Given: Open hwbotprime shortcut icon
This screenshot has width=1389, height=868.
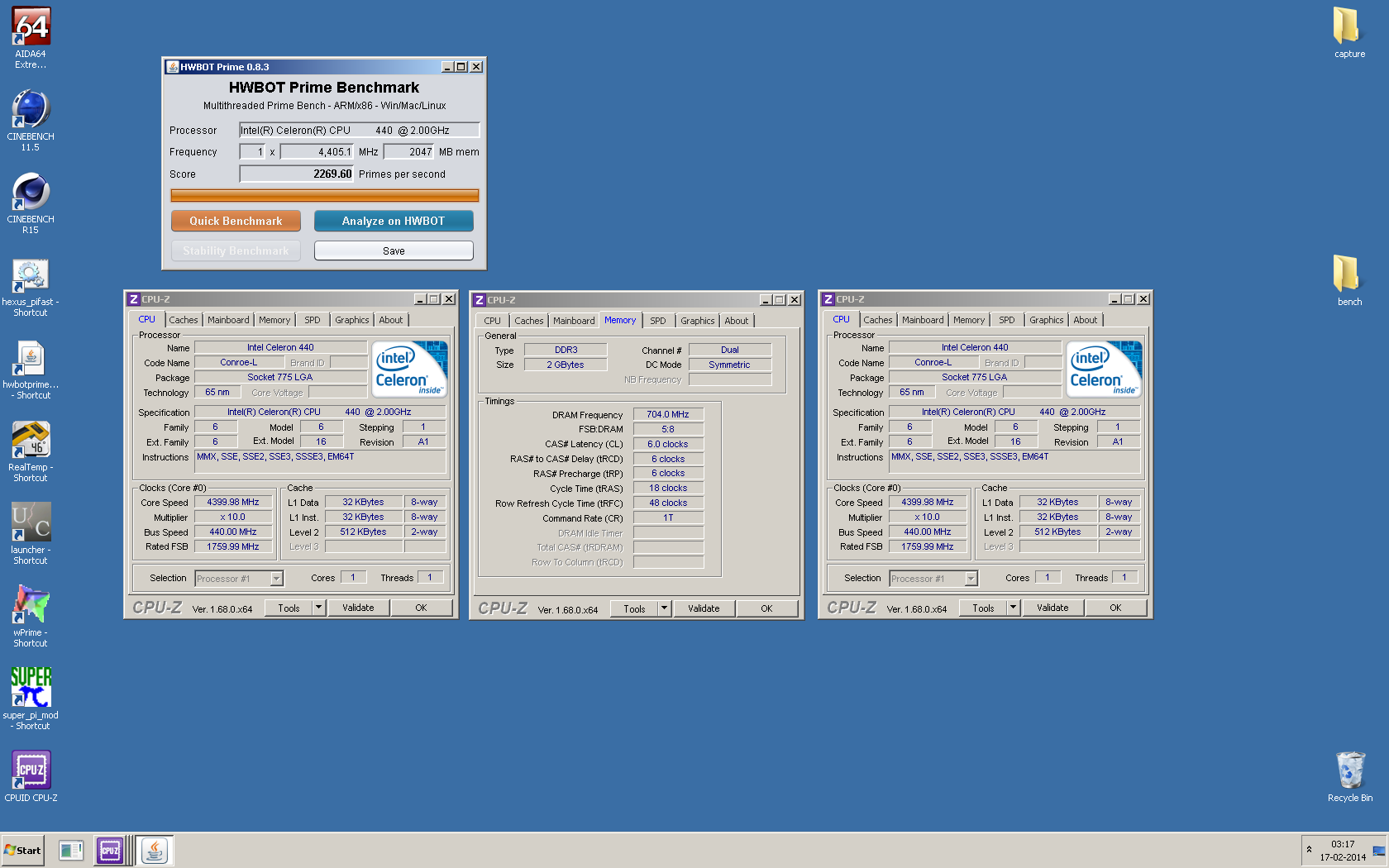Looking at the screenshot, I should [31, 369].
